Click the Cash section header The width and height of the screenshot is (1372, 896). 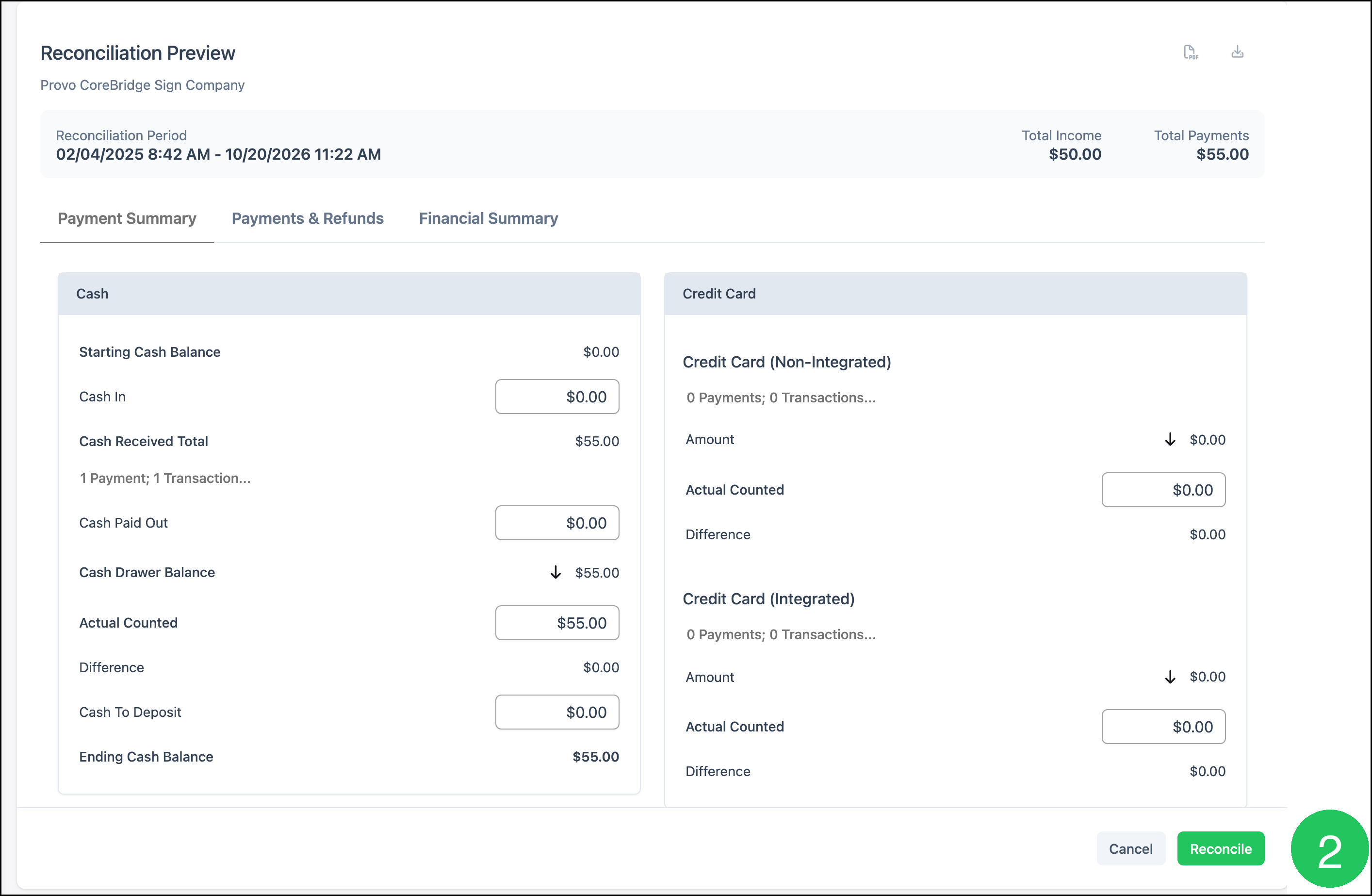click(349, 294)
